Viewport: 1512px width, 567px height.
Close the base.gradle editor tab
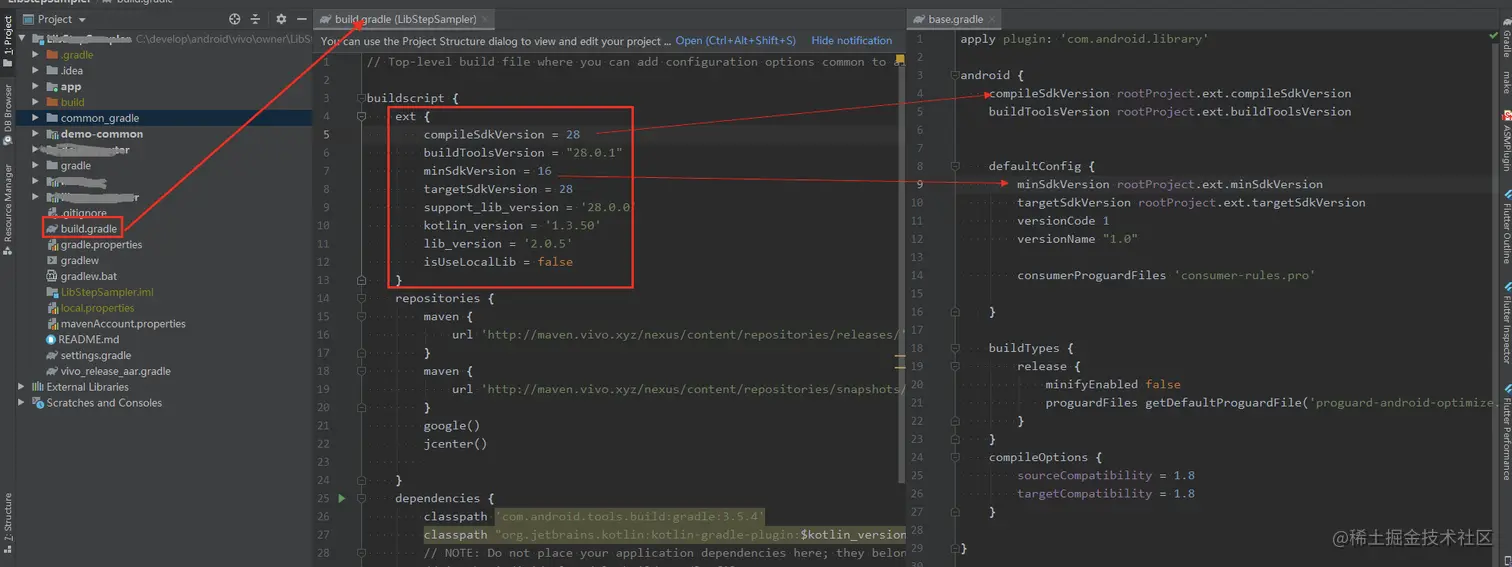(x=993, y=19)
